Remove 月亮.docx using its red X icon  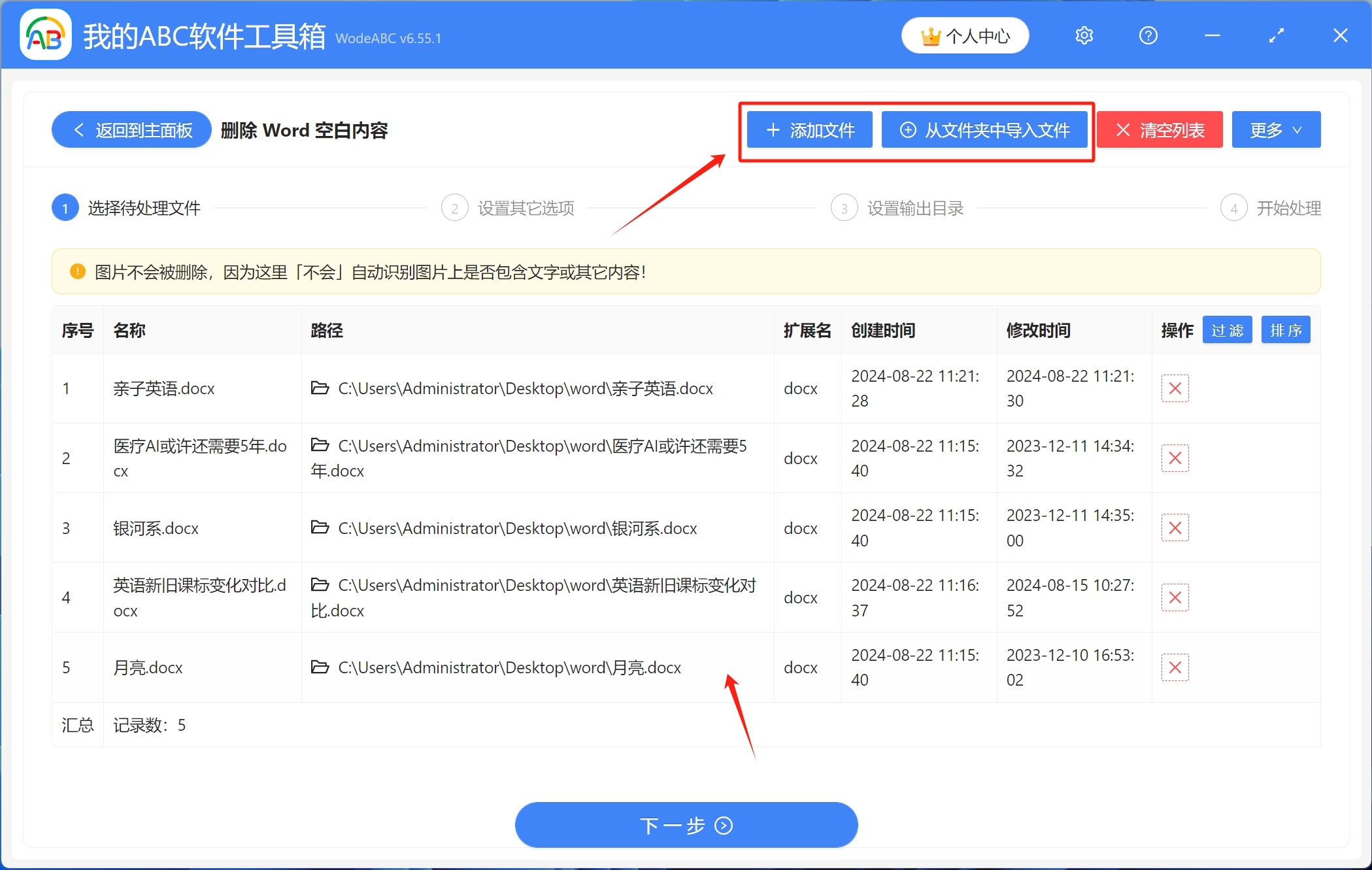click(x=1175, y=667)
